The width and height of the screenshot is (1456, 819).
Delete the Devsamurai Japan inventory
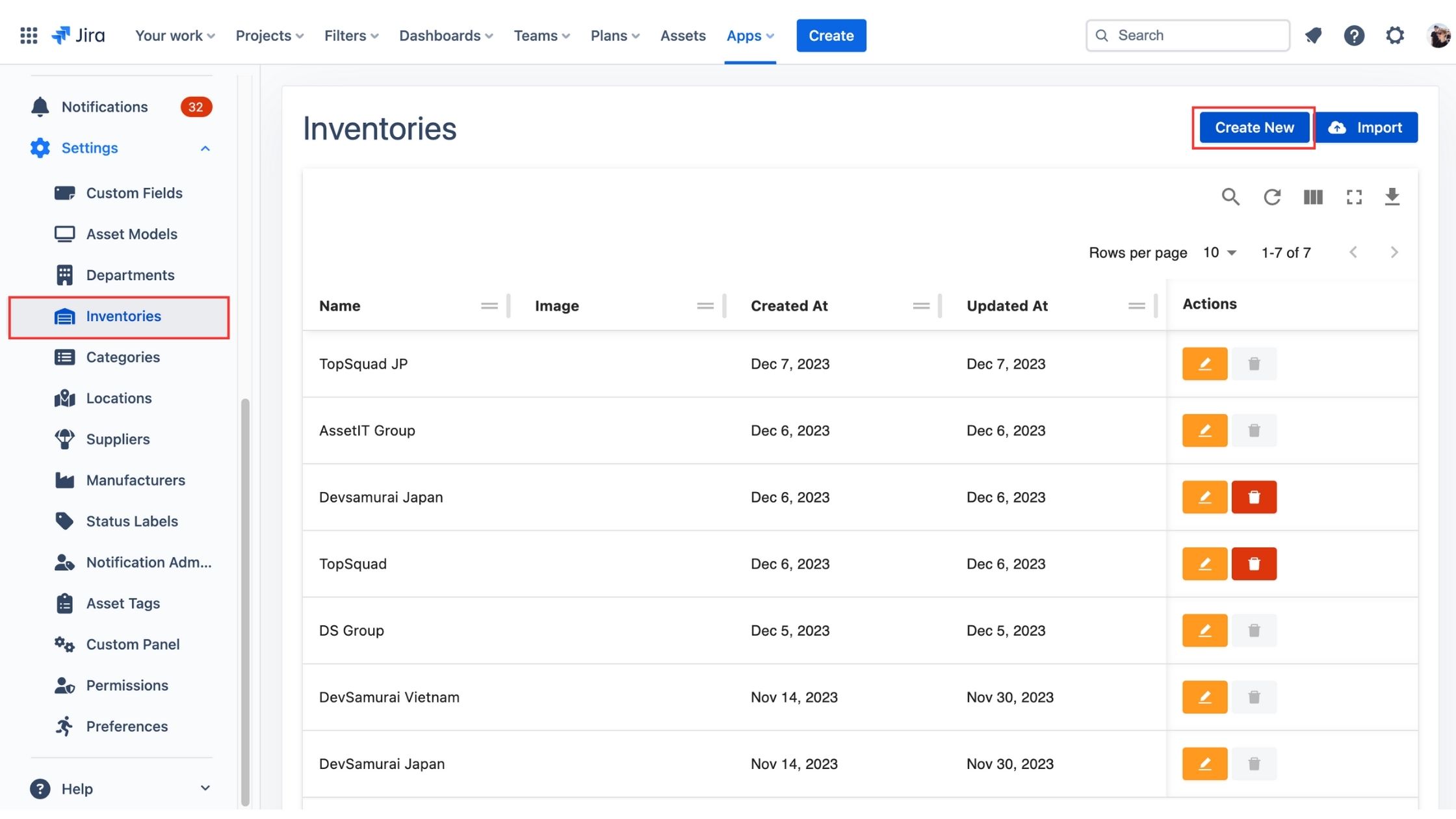click(x=1253, y=497)
